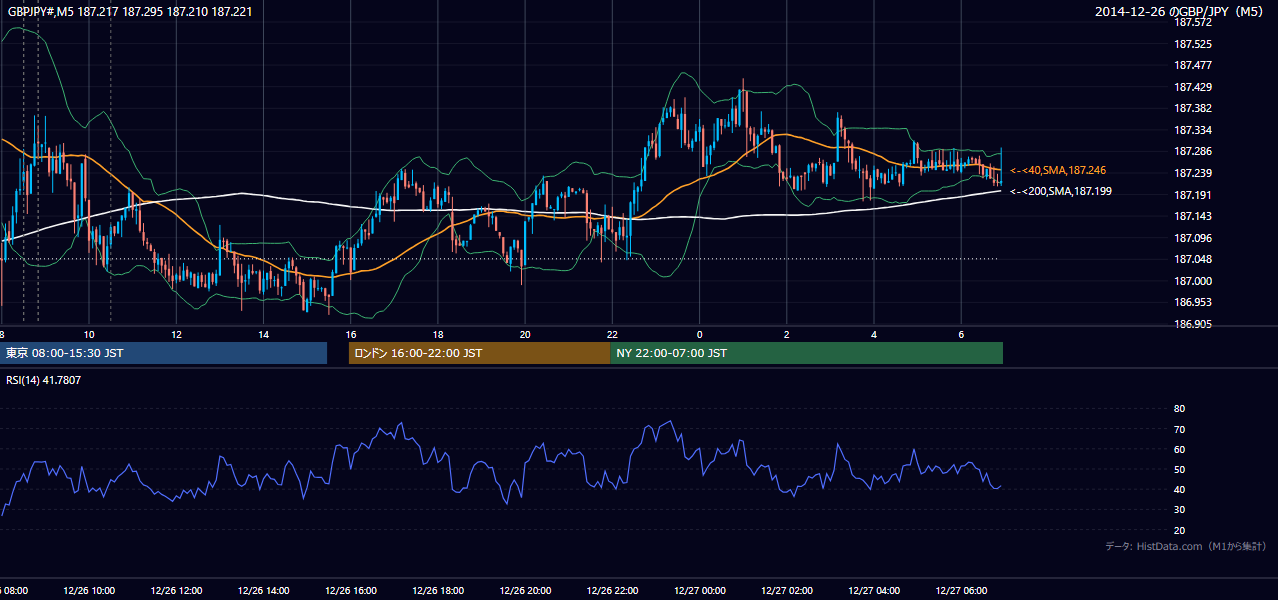Viewport: 1278px width, 600px height.
Task: Click price level 187.382 on axis
Action: (x=1193, y=109)
